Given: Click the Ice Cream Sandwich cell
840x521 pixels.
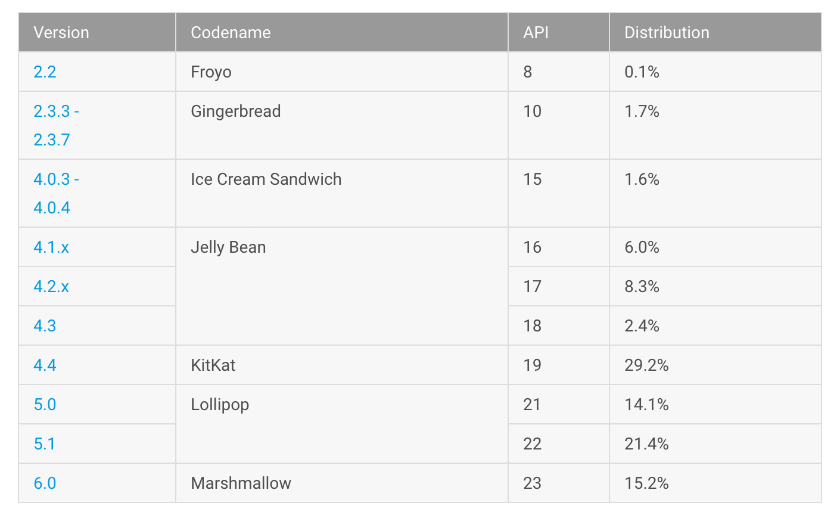Looking at the screenshot, I should [266, 179].
